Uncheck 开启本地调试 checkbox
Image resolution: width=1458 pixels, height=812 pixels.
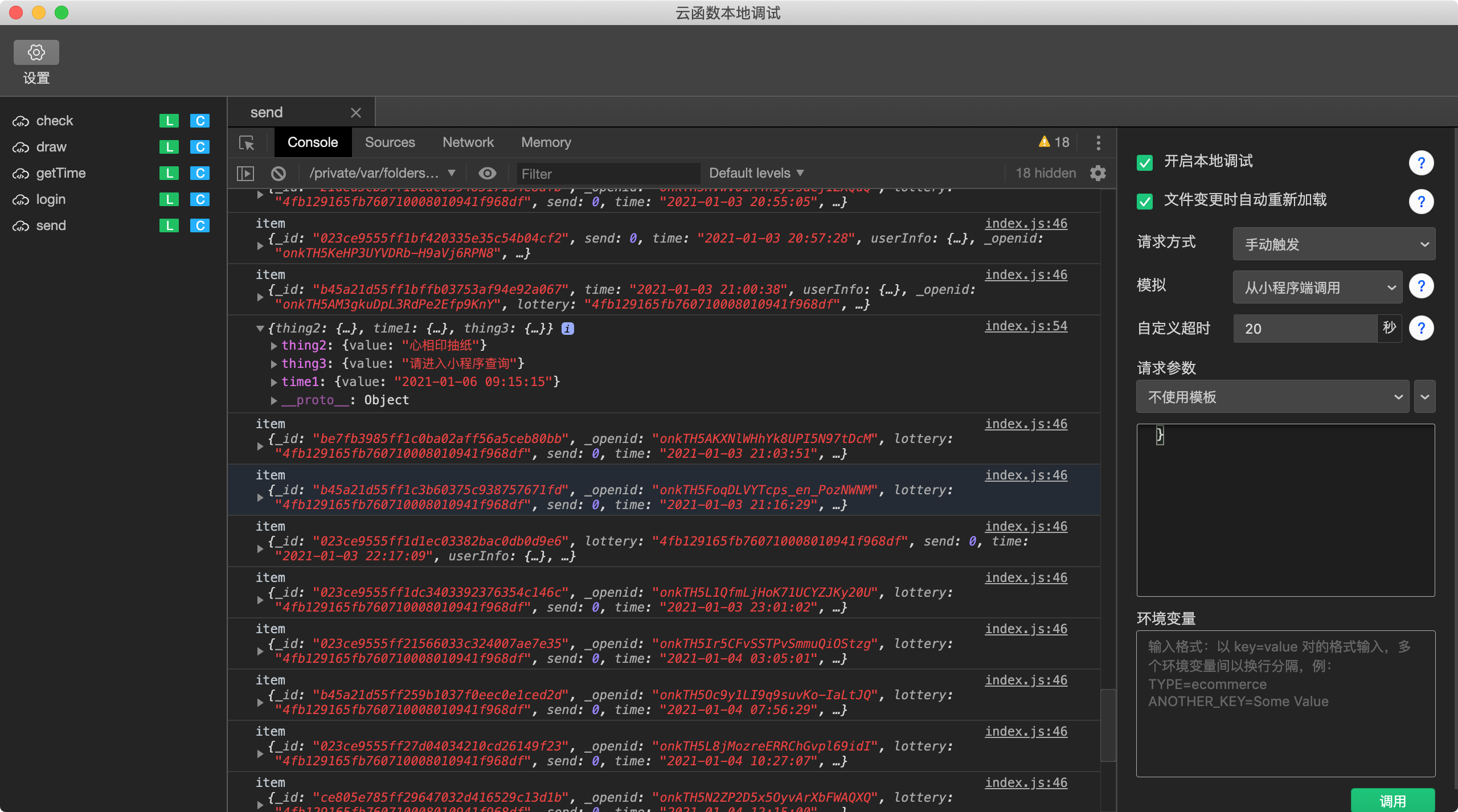[1145, 163]
